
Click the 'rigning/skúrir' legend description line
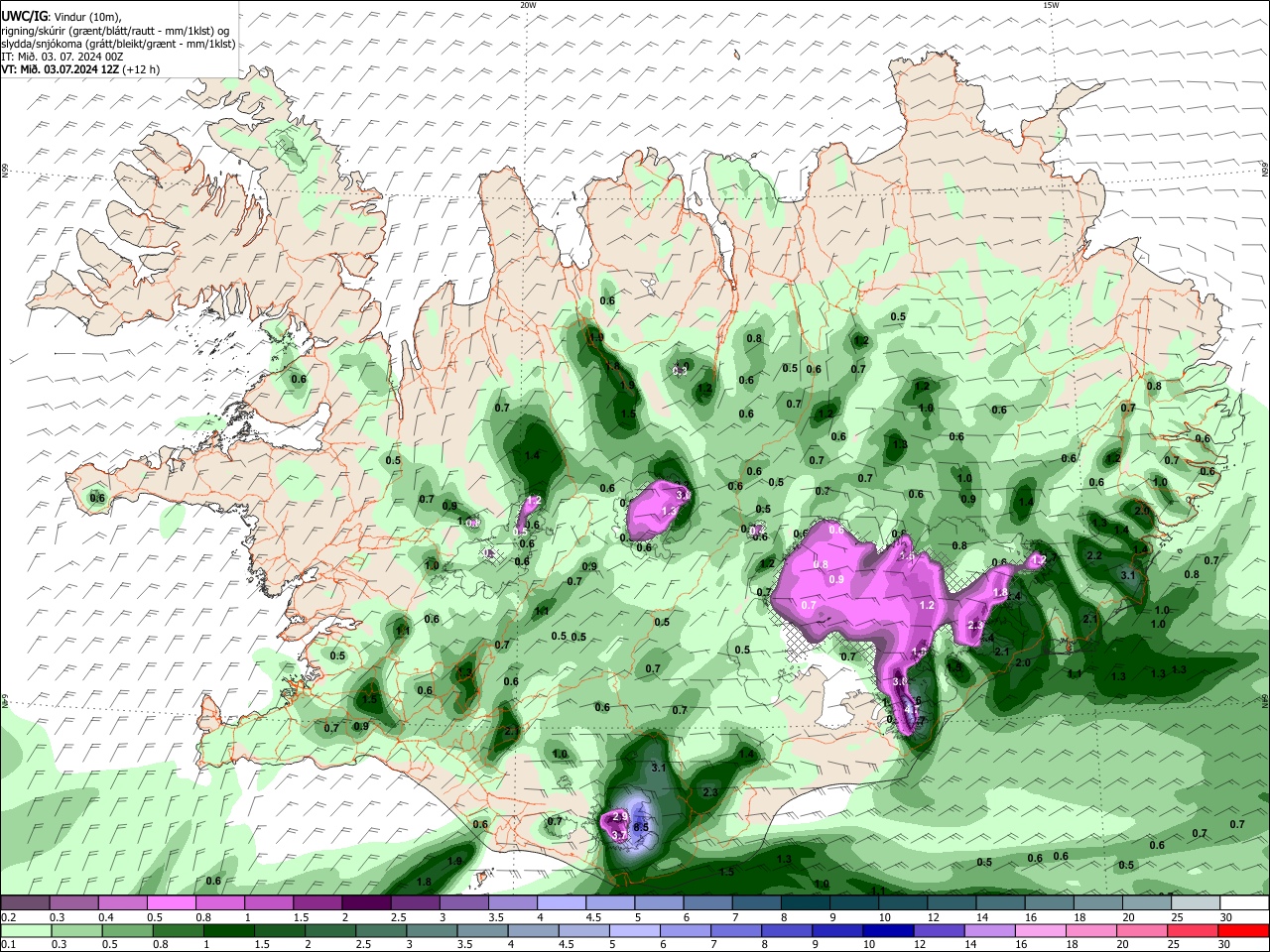point(115,30)
